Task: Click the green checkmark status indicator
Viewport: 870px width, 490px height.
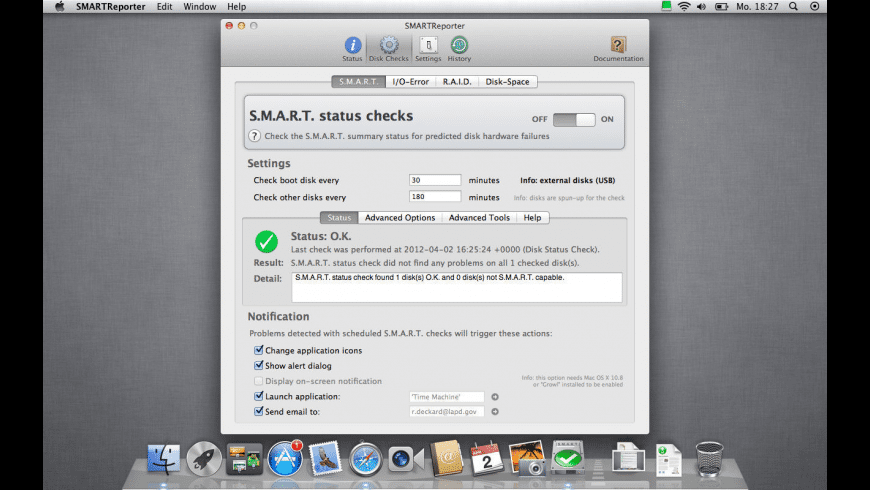Action: point(266,242)
